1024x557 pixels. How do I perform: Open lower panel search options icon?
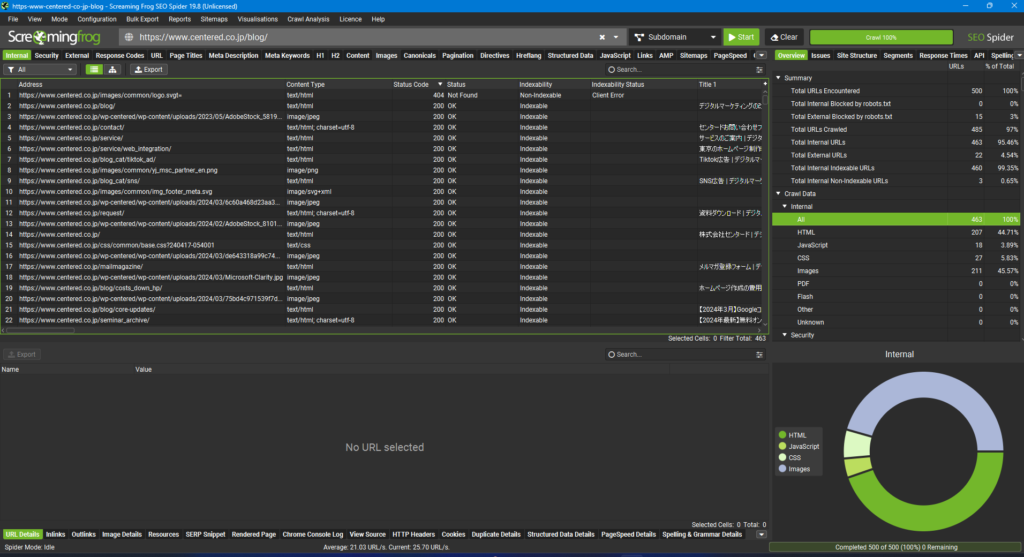tap(760, 355)
